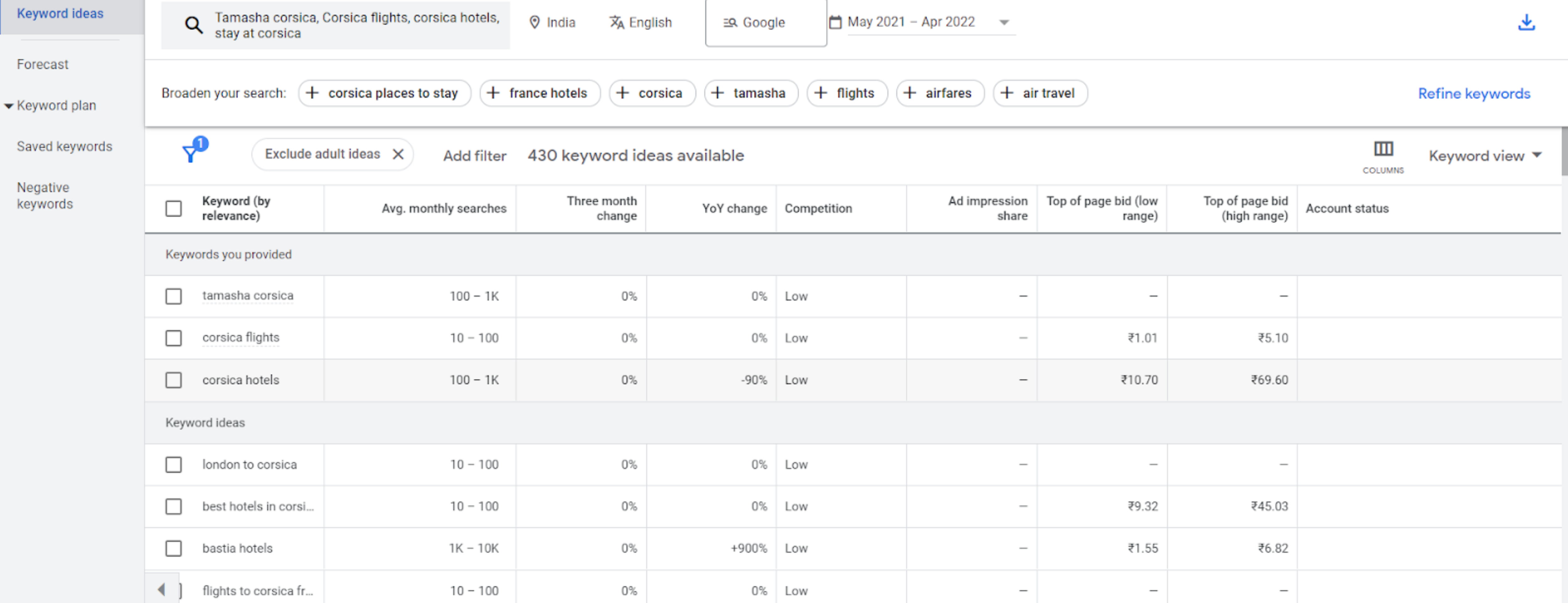Collapse the side panel arrow
The image size is (1568, 603).
tap(161, 589)
